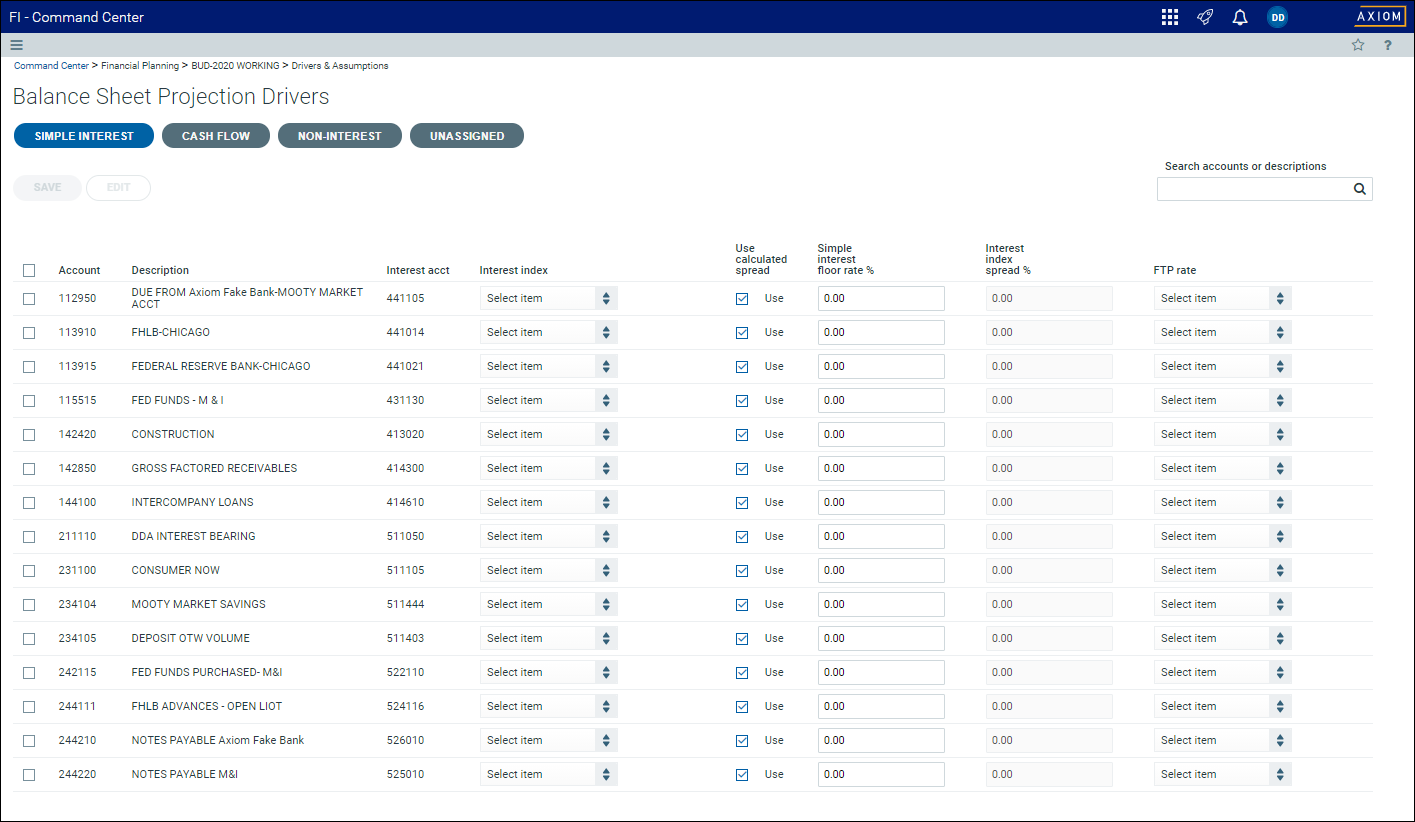
Task: Uncheck Use calculated spread for FED FUNDS - M & I
Action: tap(742, 400)
